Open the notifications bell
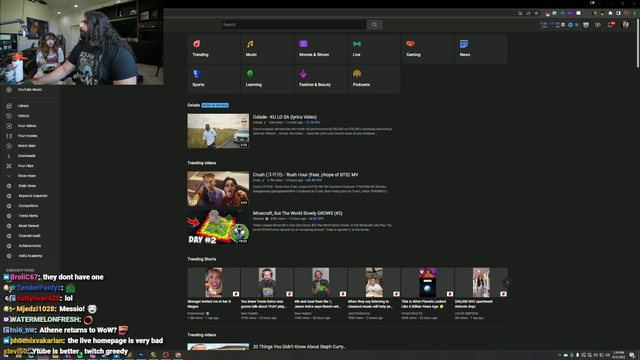The image size is (640, 360). click(611, 25)
